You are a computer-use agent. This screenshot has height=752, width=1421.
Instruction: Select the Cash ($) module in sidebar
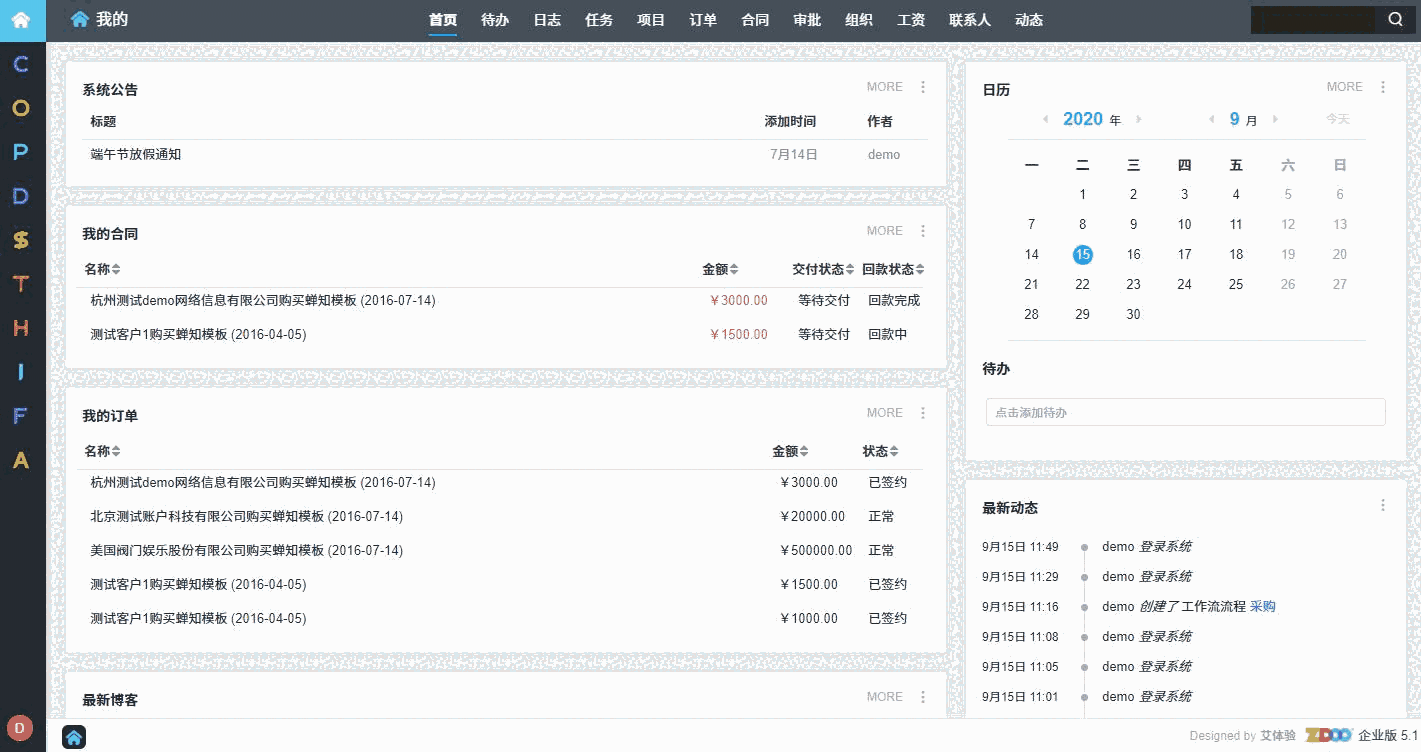point(20,240)
